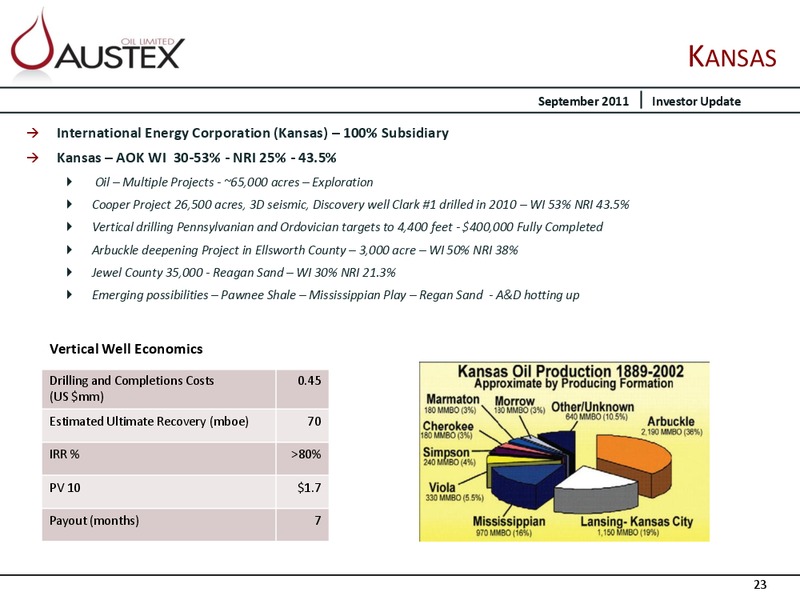The width and height of the screenshot is (800, 600).
Task: Select the 'International Energy Corporation (Kansas)' bullet line
Action: [x=253, y=133]
